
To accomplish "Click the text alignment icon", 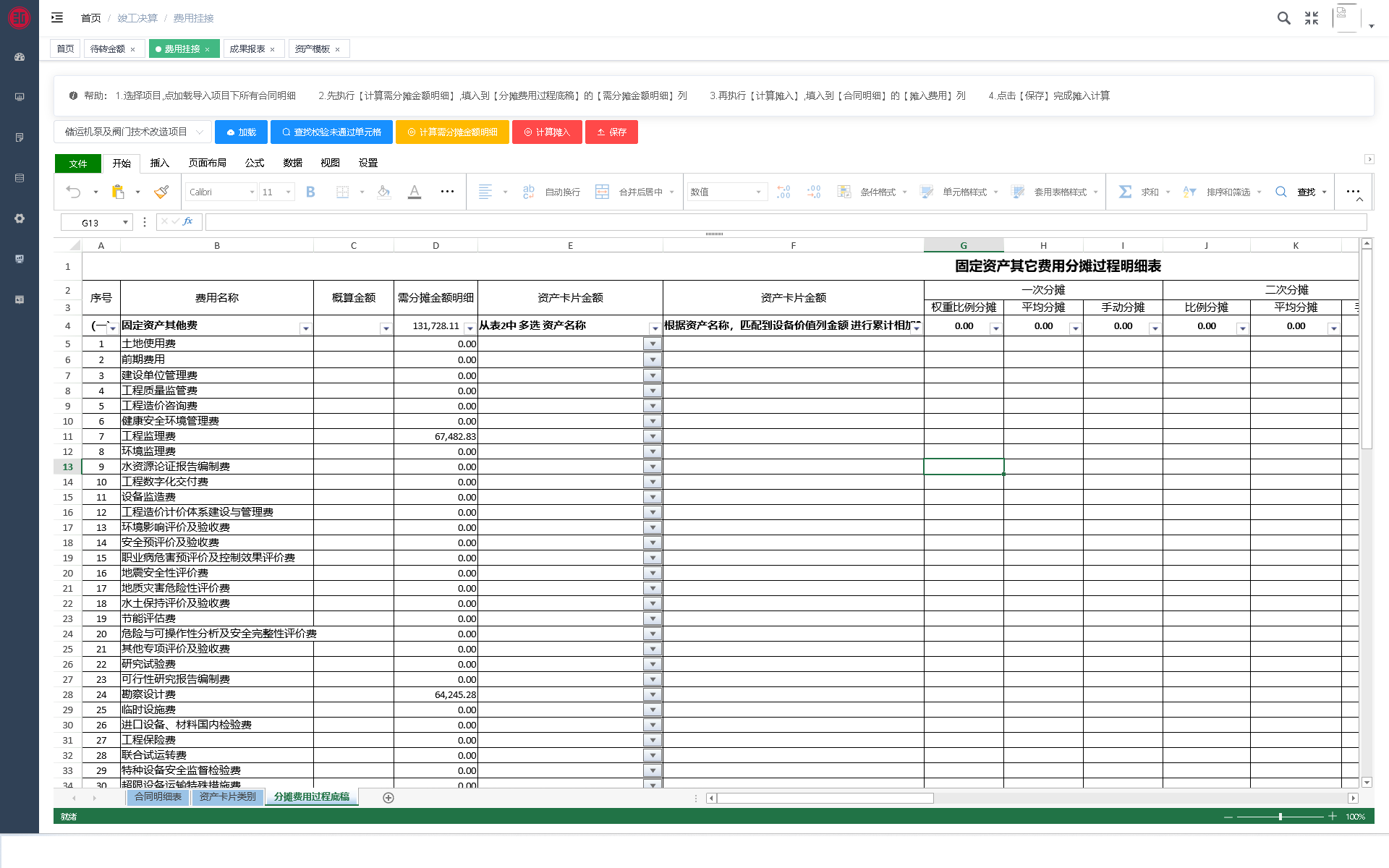I will (485, 192).
